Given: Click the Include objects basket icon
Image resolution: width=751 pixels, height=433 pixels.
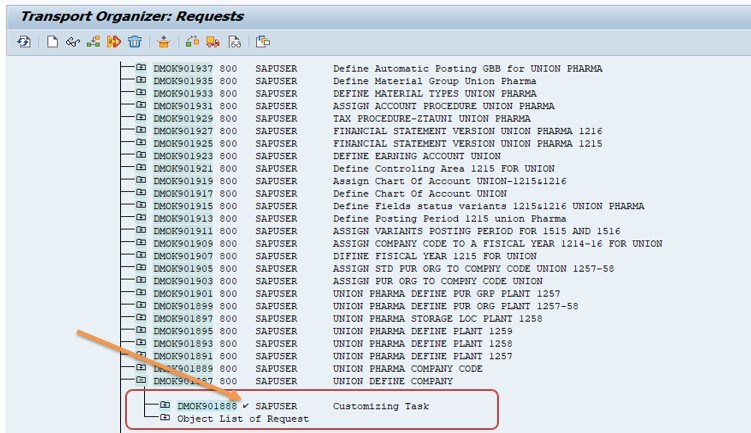Looking at the screenshot, I should point(163,42).
